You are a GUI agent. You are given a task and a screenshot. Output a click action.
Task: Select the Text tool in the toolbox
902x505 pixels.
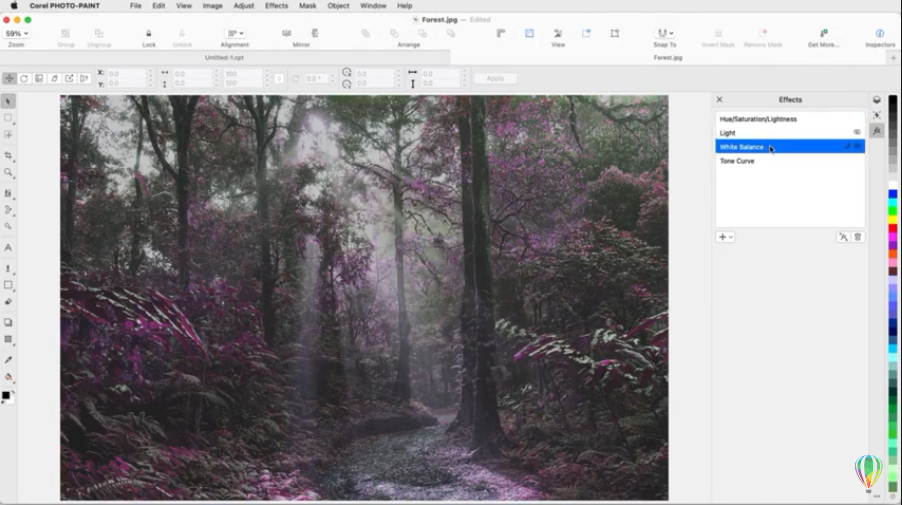[x=8, y=247]
